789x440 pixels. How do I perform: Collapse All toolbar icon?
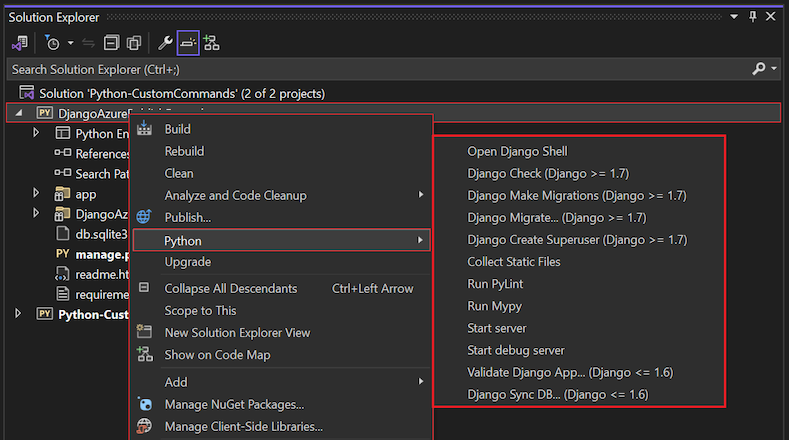111,43
